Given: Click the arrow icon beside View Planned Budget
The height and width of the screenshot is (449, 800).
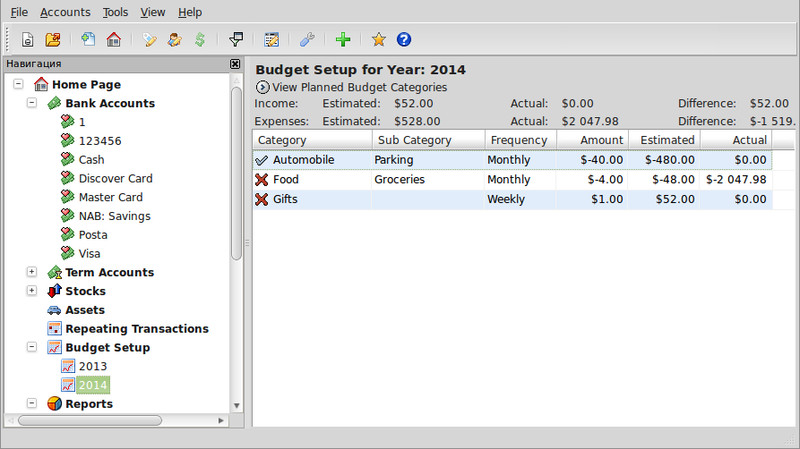Looking at the screenshot, I should click(x=262, y=87).
